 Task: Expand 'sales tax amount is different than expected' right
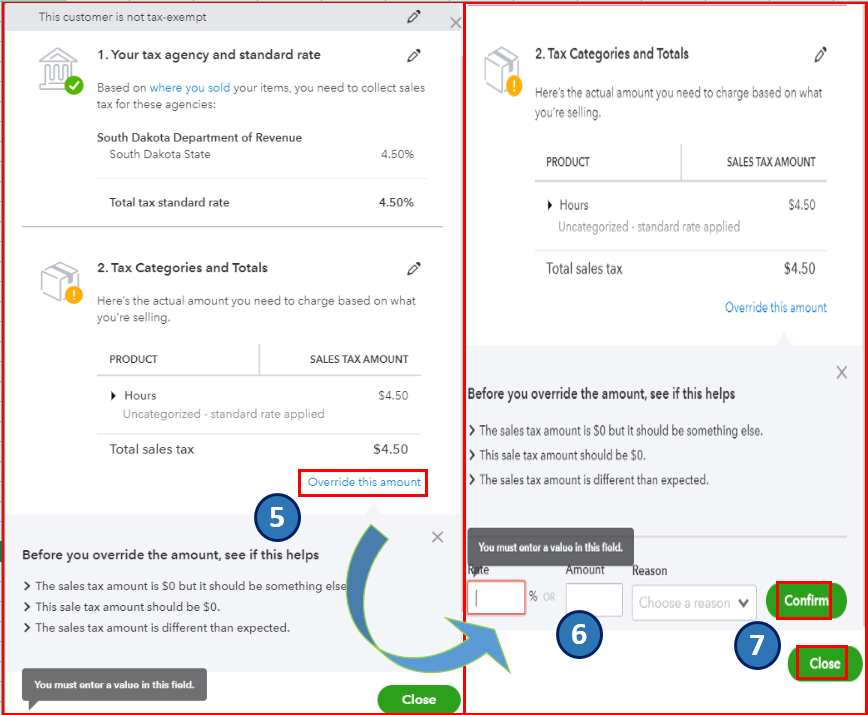(x=588, y=480)
